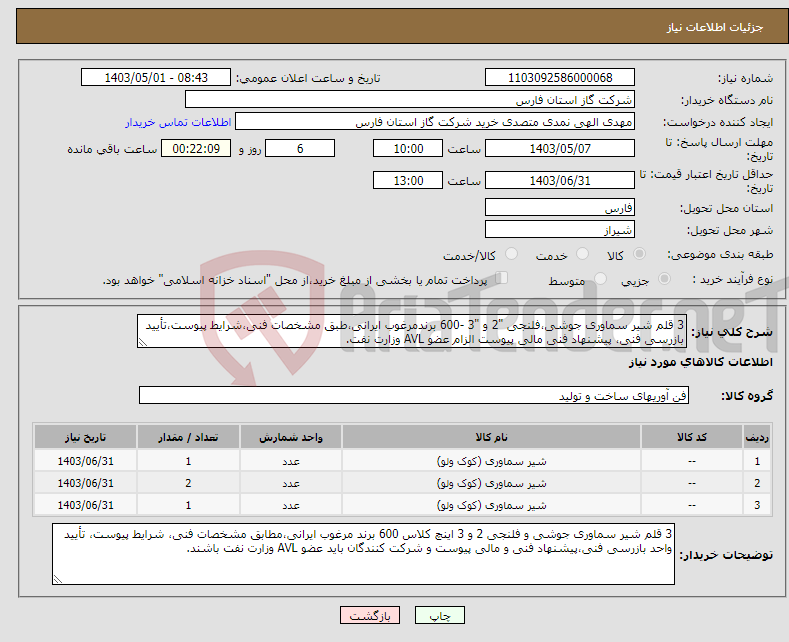Click the remaining time 00:22:09 field
This screenshot has width=789, height=642.
click(196, 148)
